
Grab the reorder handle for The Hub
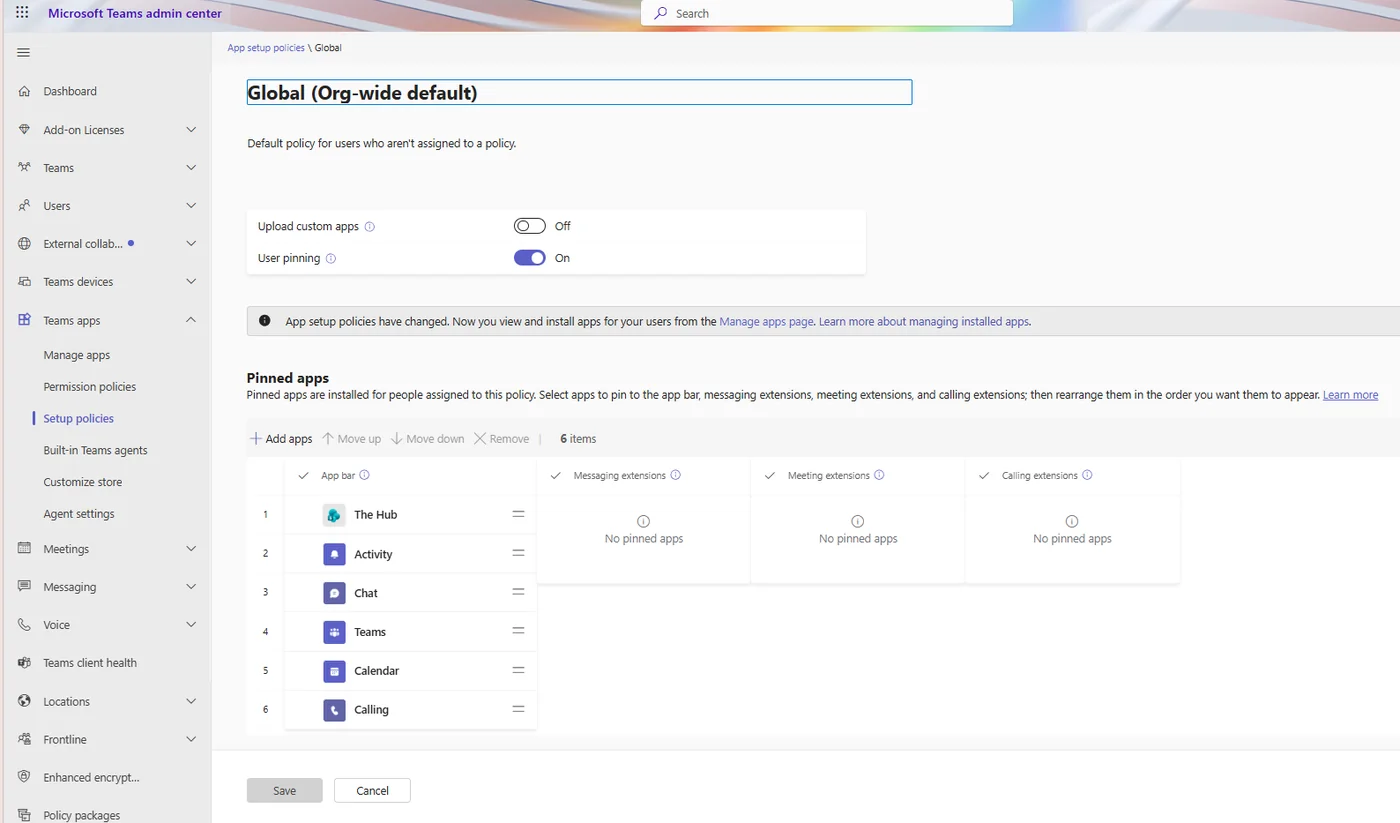click(x=518, y=514)
